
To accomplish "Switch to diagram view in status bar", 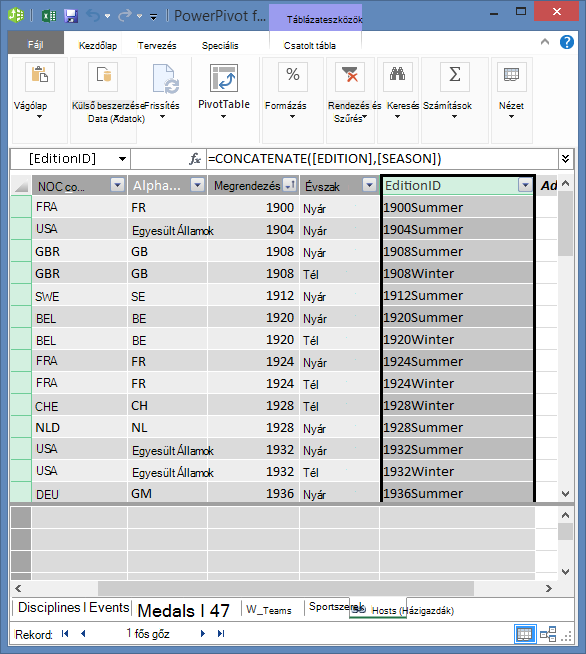I will [548, 634].
